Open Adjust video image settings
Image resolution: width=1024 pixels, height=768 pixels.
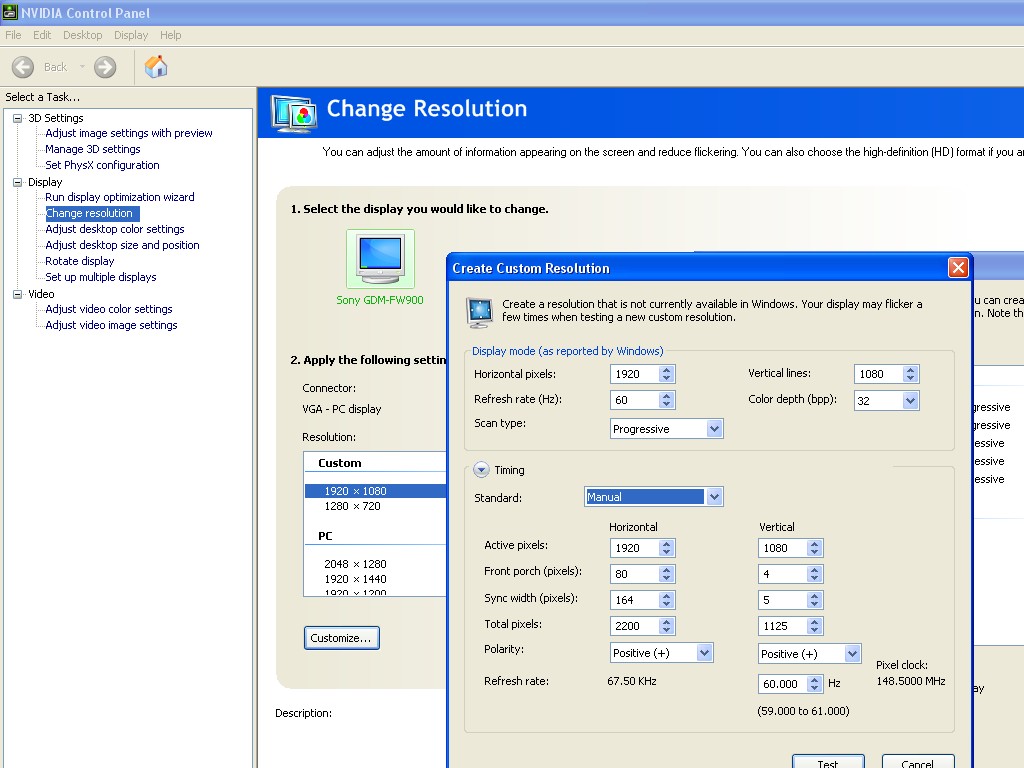111,325
